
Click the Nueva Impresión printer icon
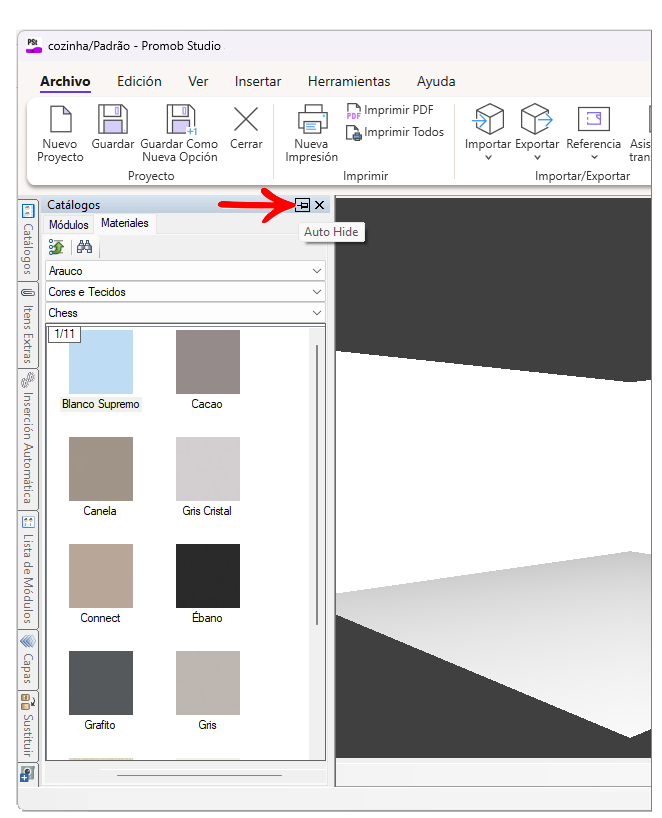(x=312, y=118)
